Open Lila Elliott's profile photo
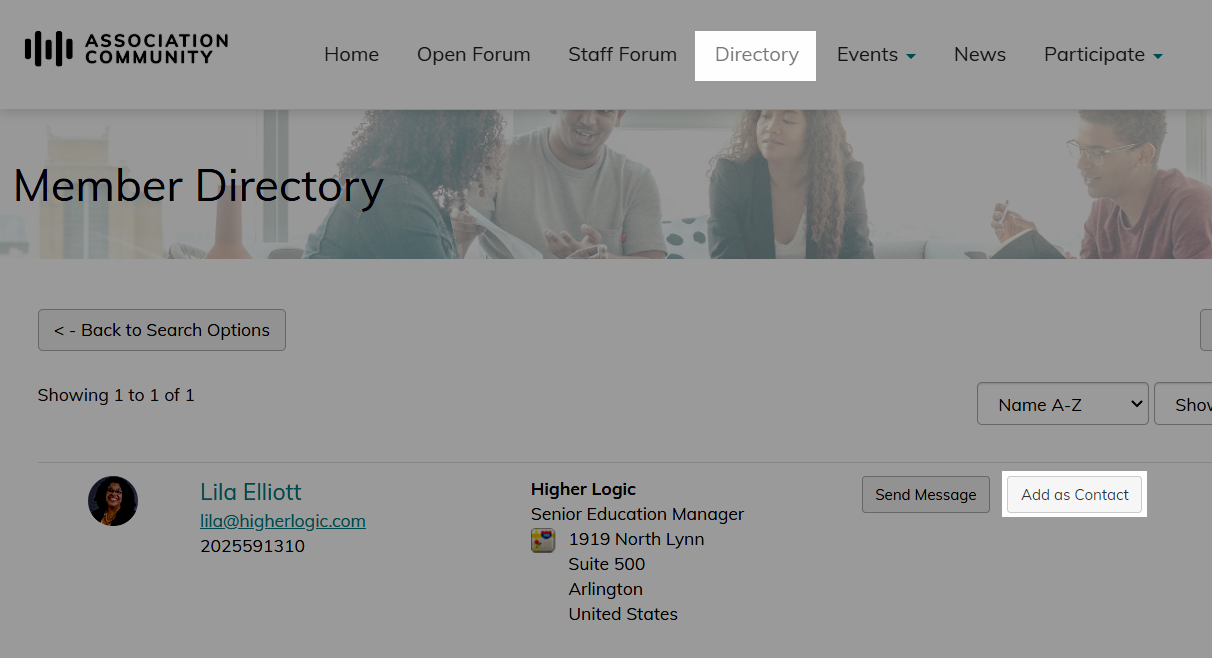Screen dimensions: 1212x658 tap(113, 501)
